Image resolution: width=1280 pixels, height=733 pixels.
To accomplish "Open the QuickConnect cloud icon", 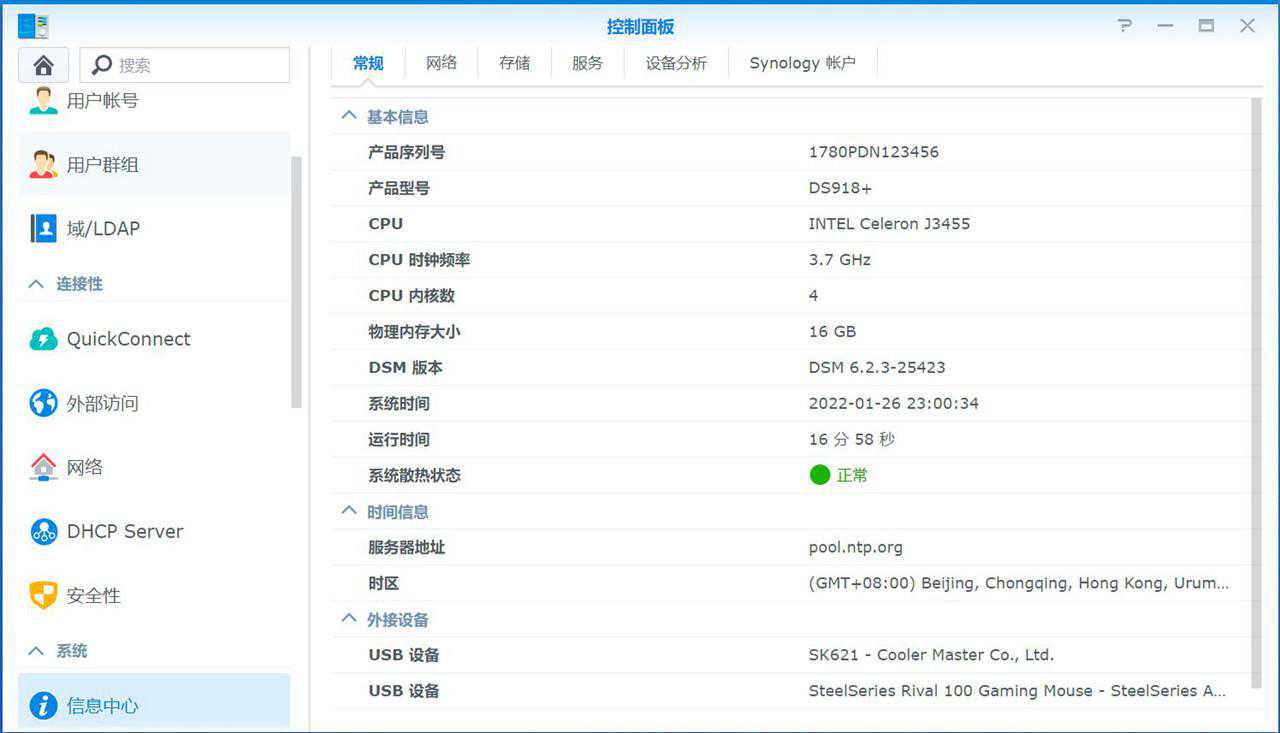I will pos(43,339).
